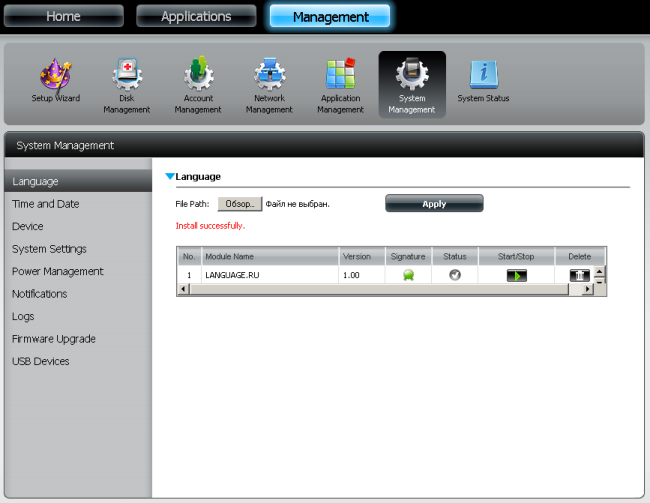Open System Status info icon

coord(483,75)
